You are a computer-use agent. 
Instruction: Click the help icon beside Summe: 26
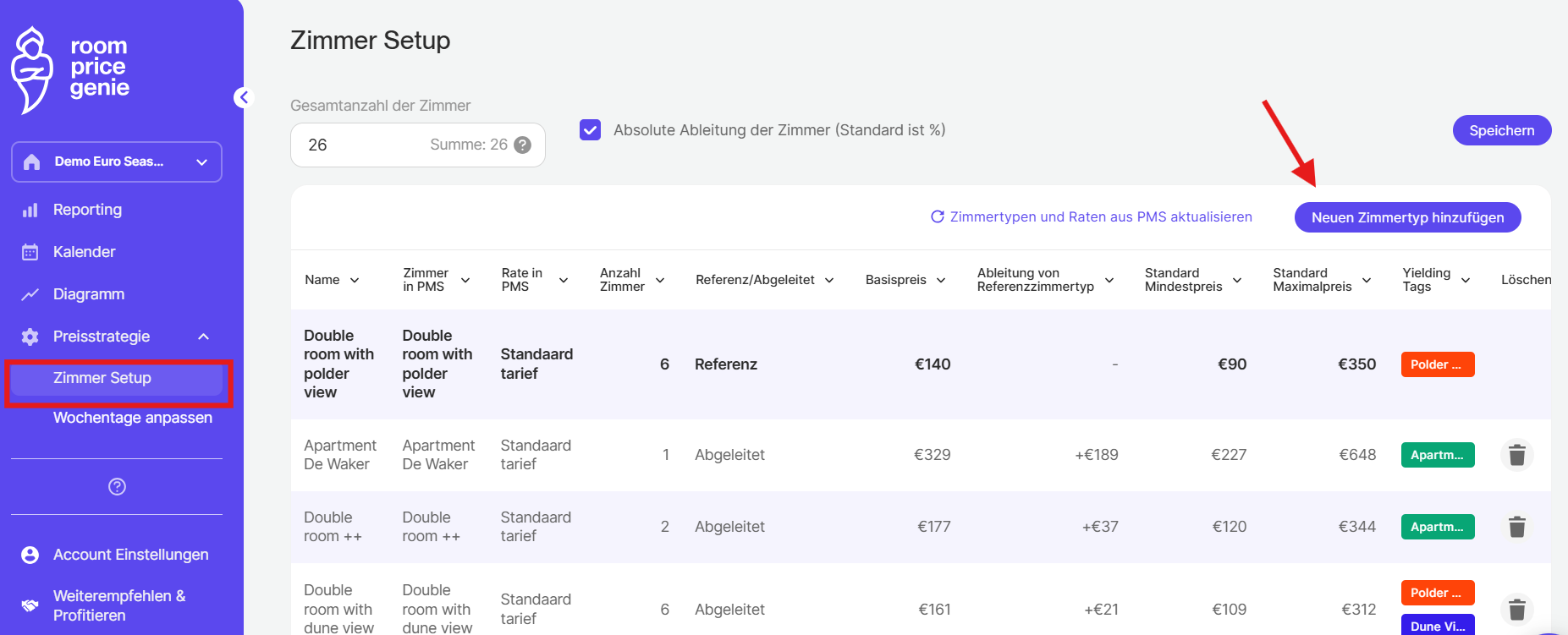tap(523, 145)
